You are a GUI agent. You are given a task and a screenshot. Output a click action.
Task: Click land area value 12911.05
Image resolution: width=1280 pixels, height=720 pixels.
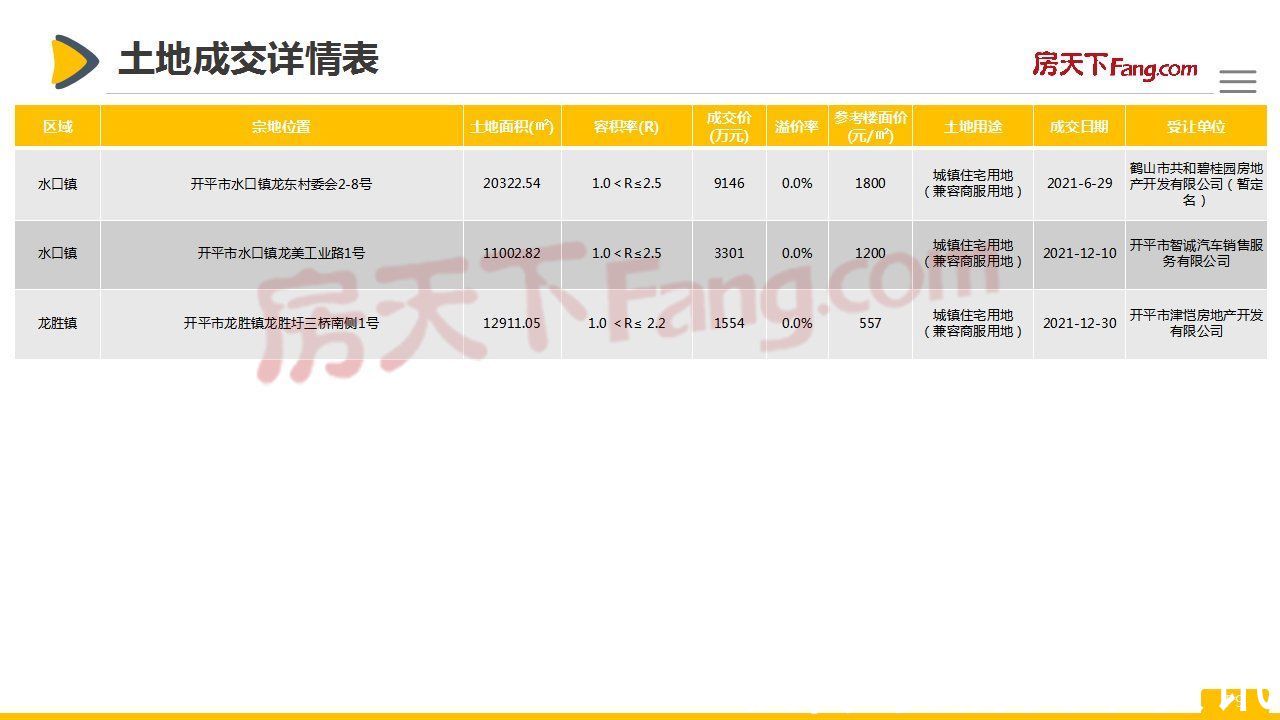(x=512, y=323)
